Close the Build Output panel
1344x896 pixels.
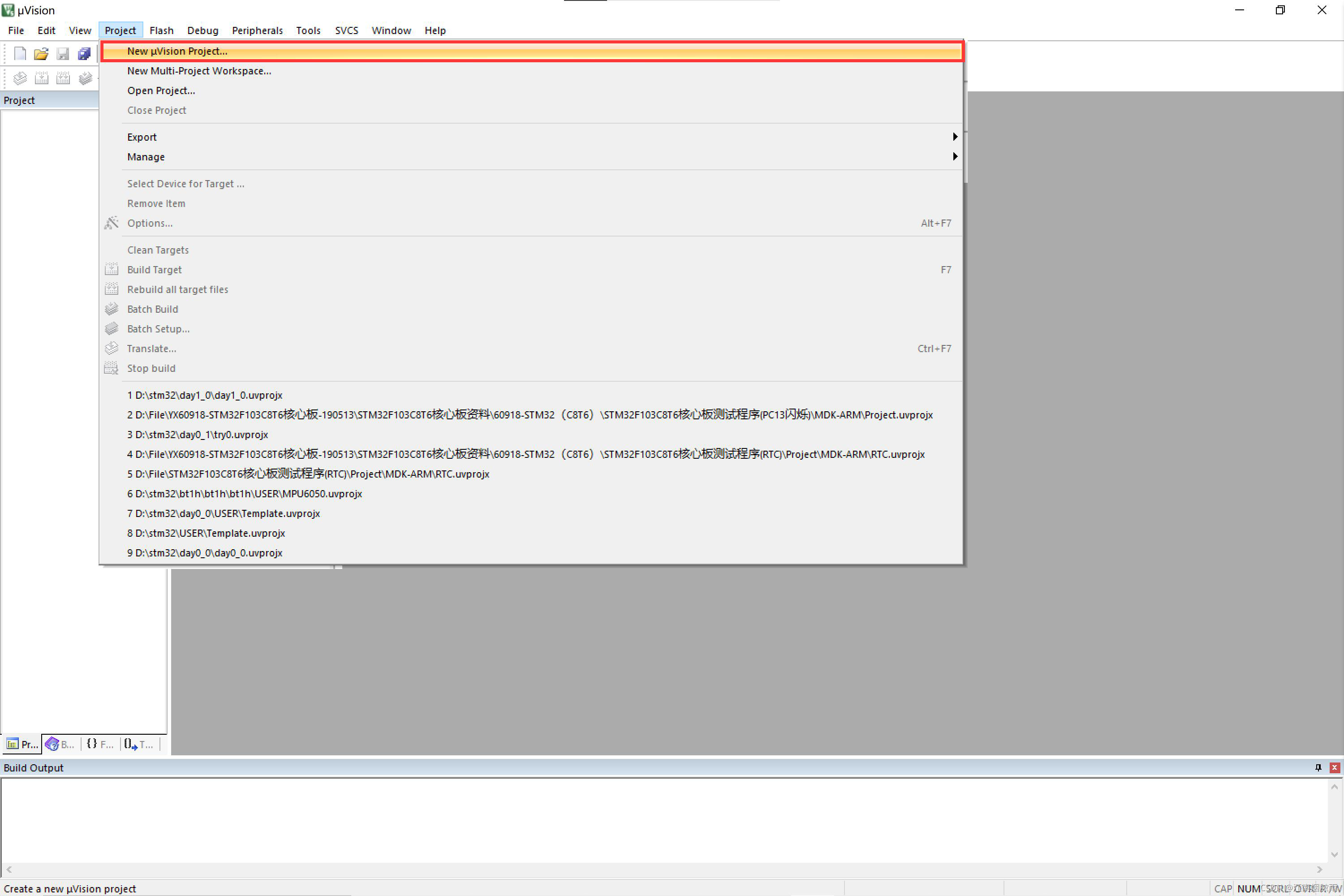point(1334,767)
